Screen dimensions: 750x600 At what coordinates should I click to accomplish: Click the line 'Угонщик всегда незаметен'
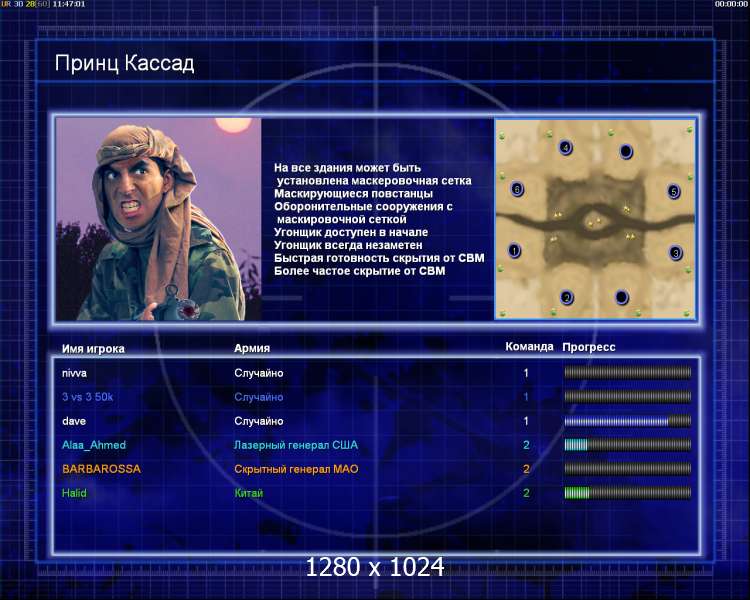[x=348, y=245]
